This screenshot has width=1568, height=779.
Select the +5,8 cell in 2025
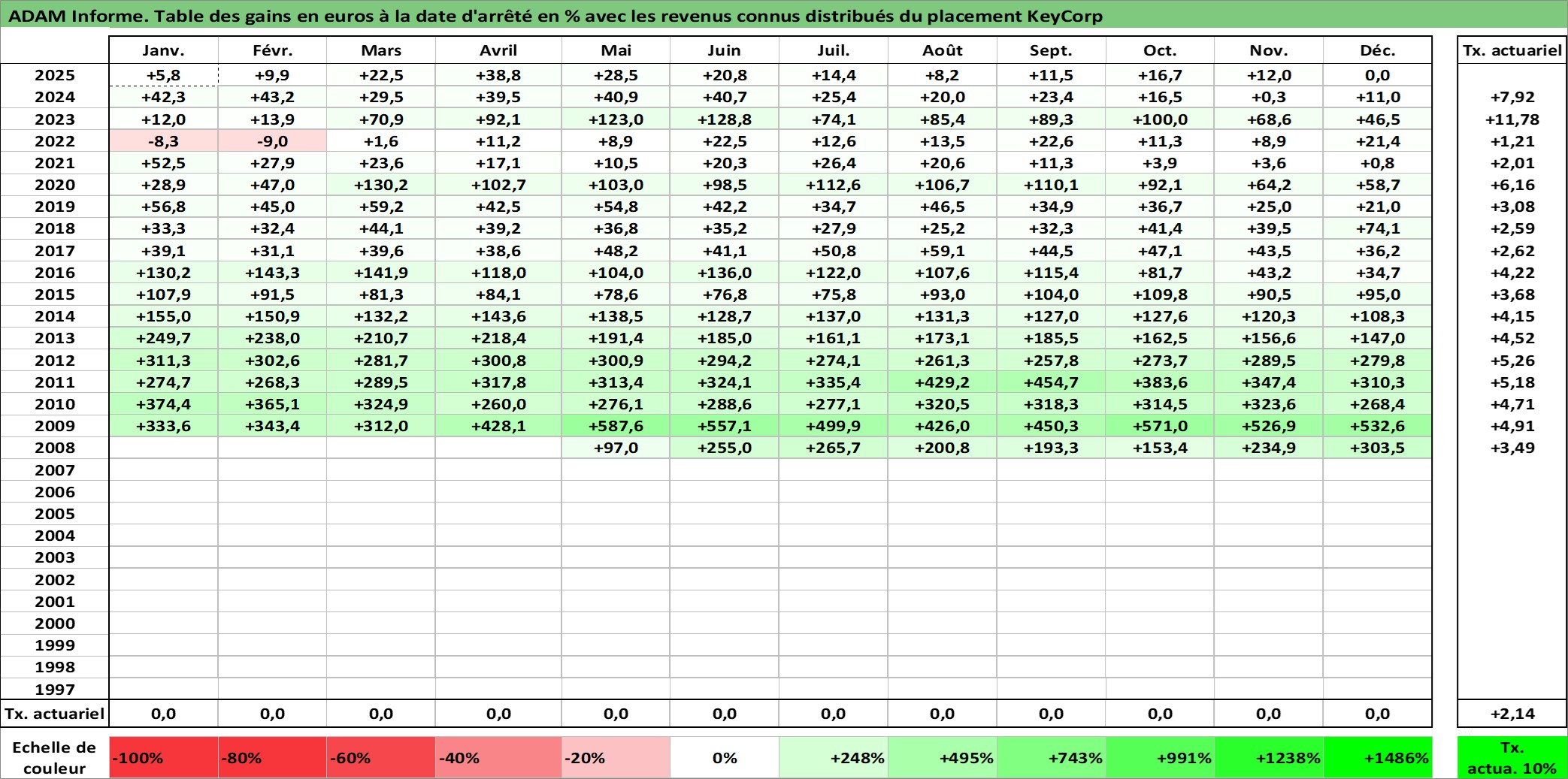[x=164, y=75]
